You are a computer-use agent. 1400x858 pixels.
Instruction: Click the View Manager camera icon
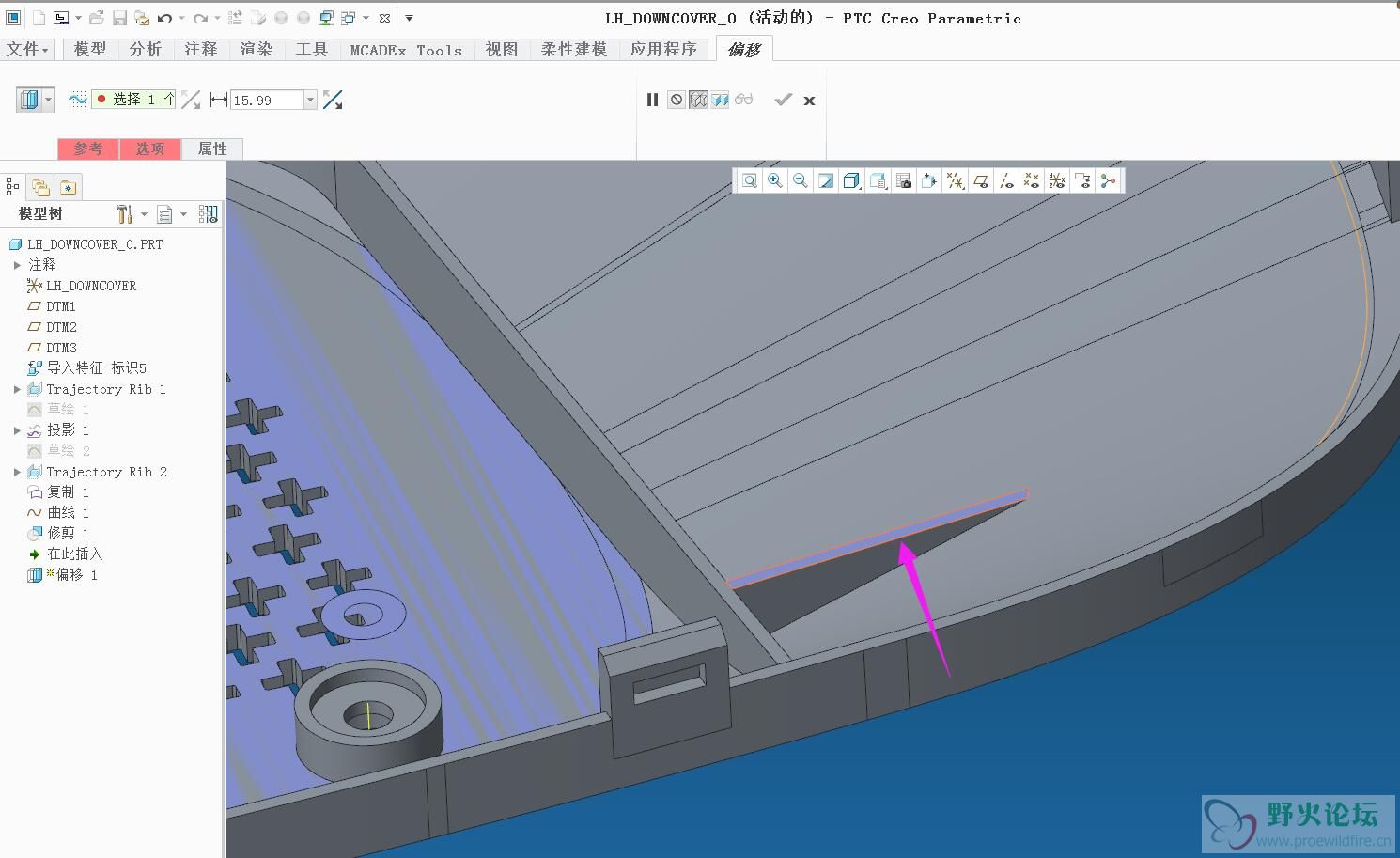click(x=903, y=180)
